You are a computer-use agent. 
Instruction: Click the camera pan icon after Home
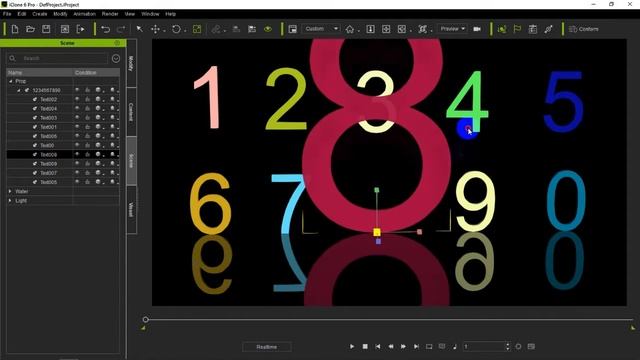(x=370, y=29)
